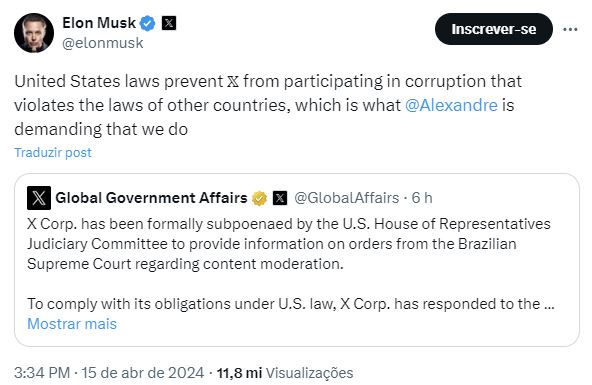Open the Global Government Affairs account name
The width and height of the screenshot is (592, 385).
(x=151, y=198)
